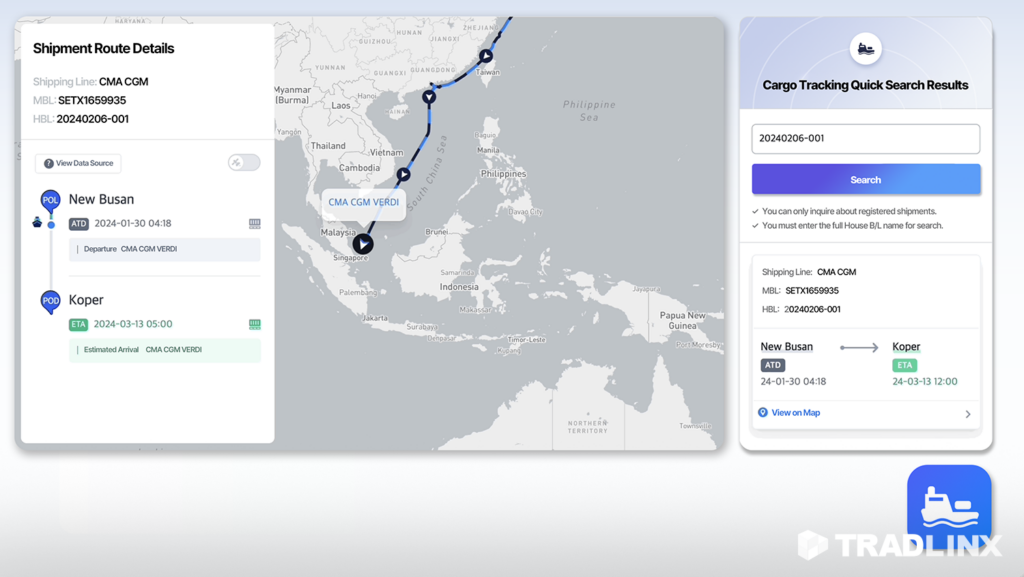This screenshot has height=577, width=1024.
Task: Click the CMA CGM shipping line in route details
Action: pyautogui.click(x=123, y=82)
